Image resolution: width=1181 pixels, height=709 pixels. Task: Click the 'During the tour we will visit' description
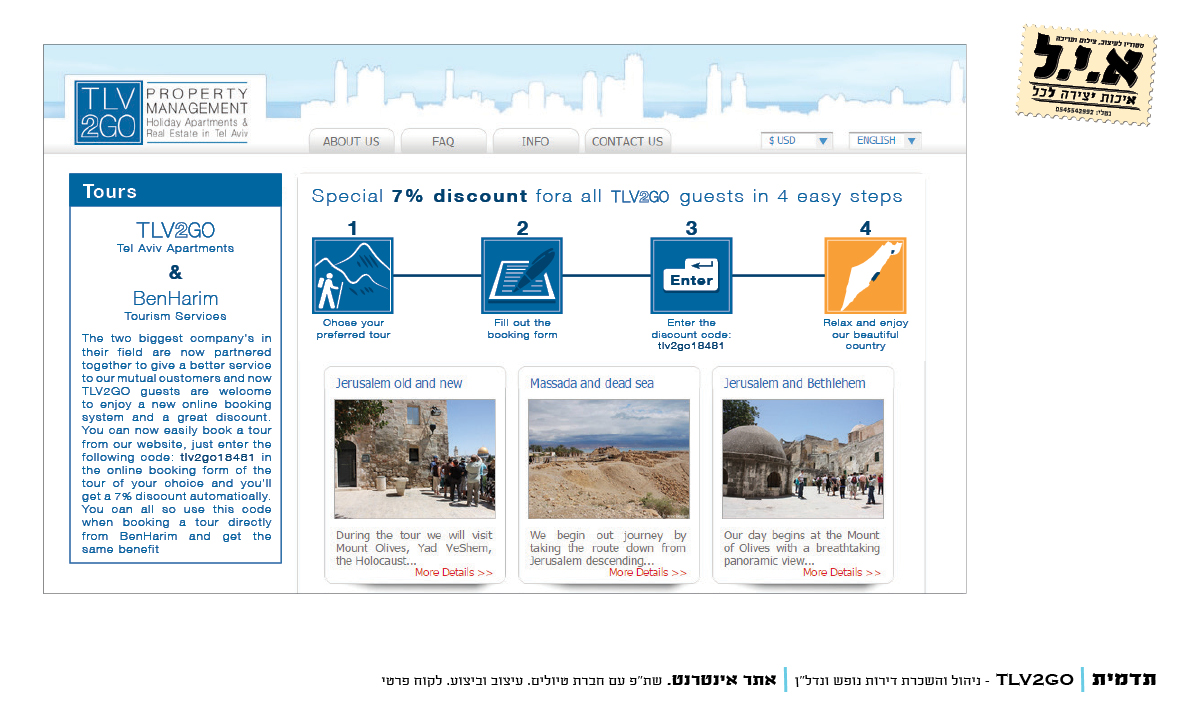tap(414, 548)
